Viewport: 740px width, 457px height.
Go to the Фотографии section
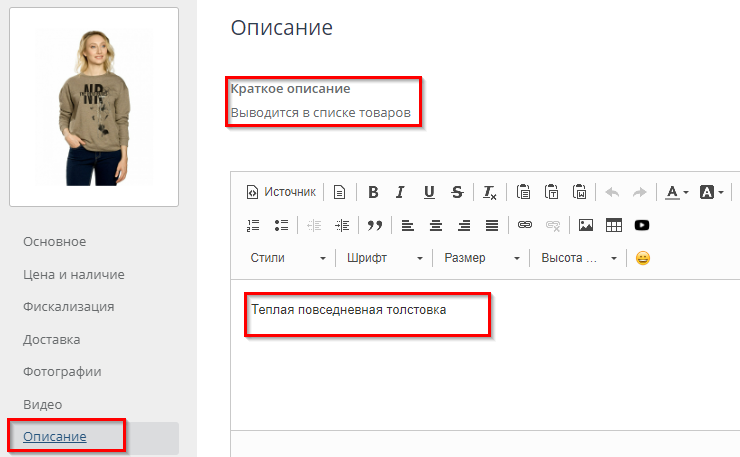coord(62,372)
